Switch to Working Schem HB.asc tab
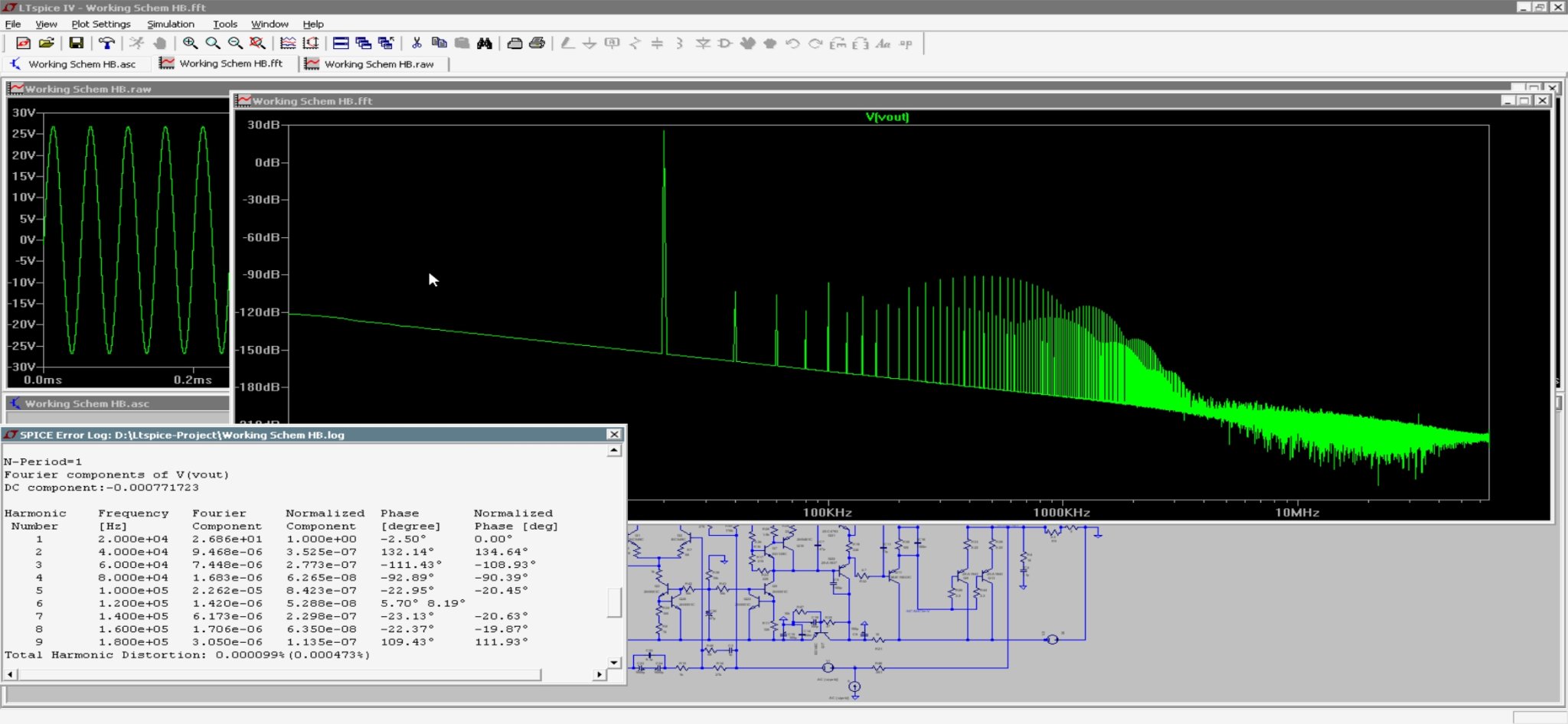This screenshot has height=724, width=1568. tap(74, 64)
